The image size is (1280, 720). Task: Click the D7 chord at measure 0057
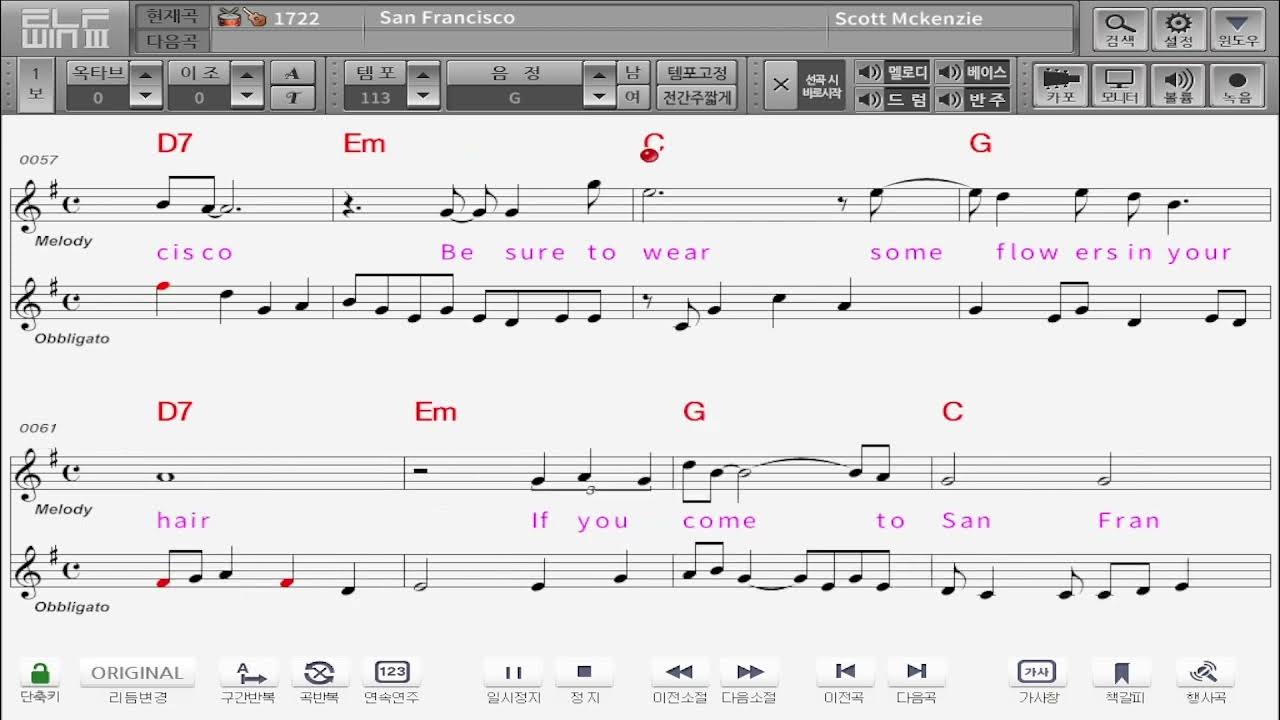174,143
